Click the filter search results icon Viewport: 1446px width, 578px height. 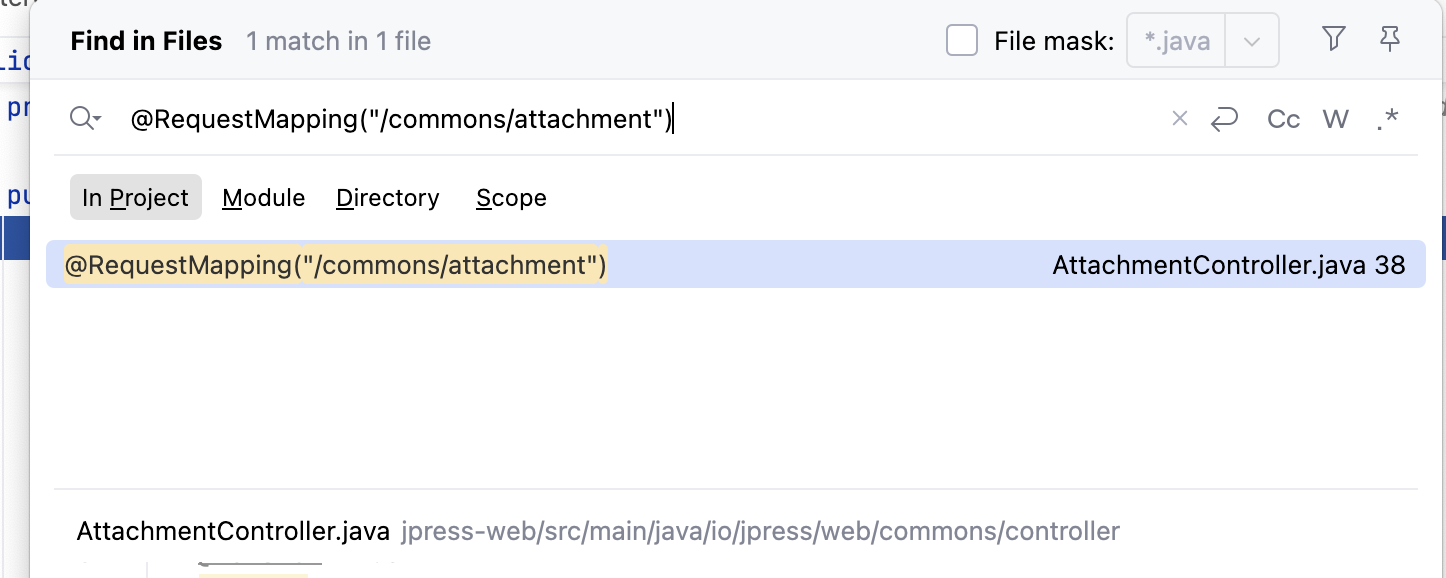[x=1333, y=40]
